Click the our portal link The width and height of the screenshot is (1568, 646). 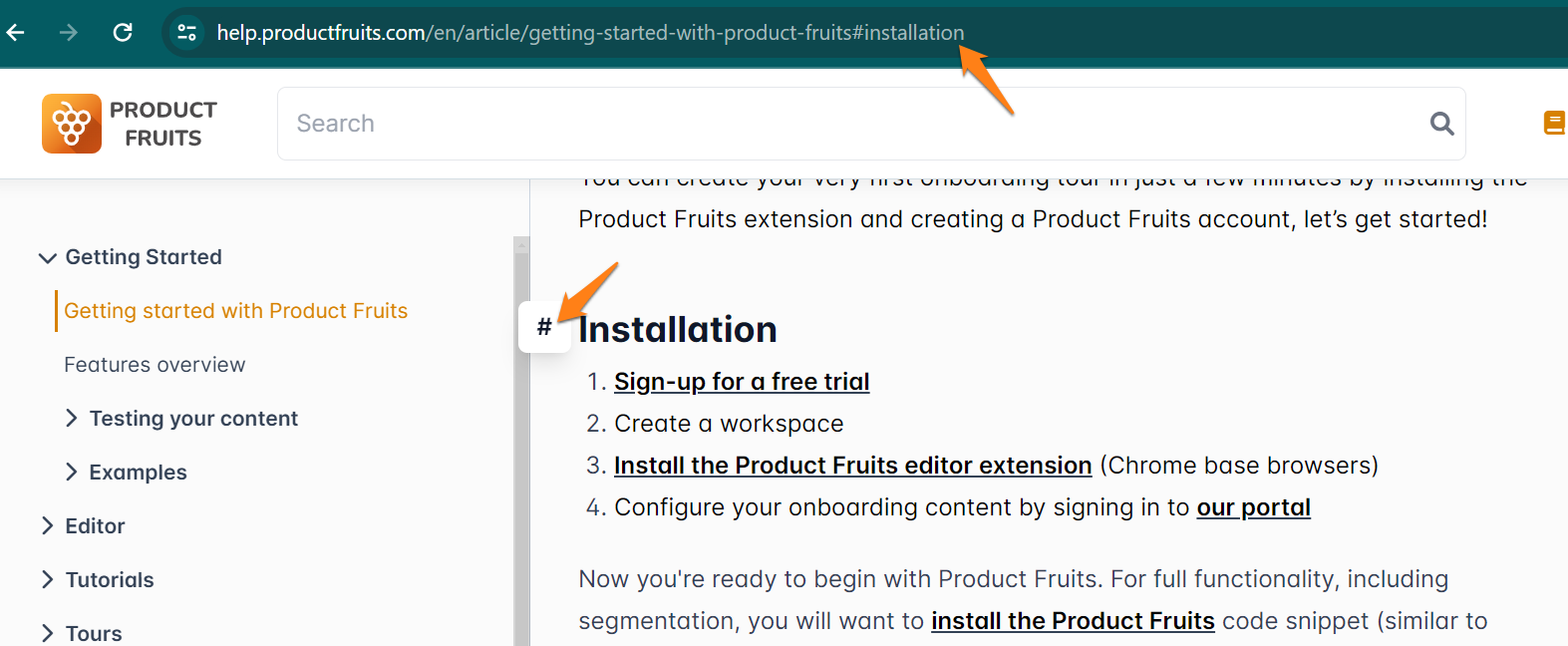coord(1253,506)
